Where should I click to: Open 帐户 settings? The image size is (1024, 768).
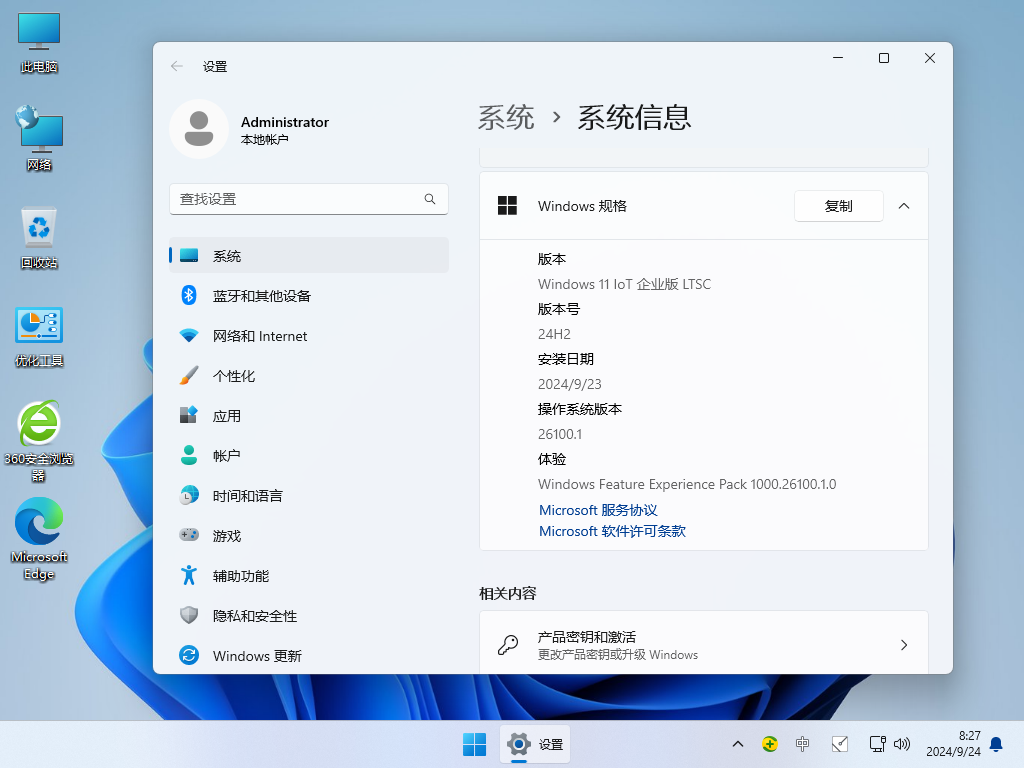(x=309, y=456)
